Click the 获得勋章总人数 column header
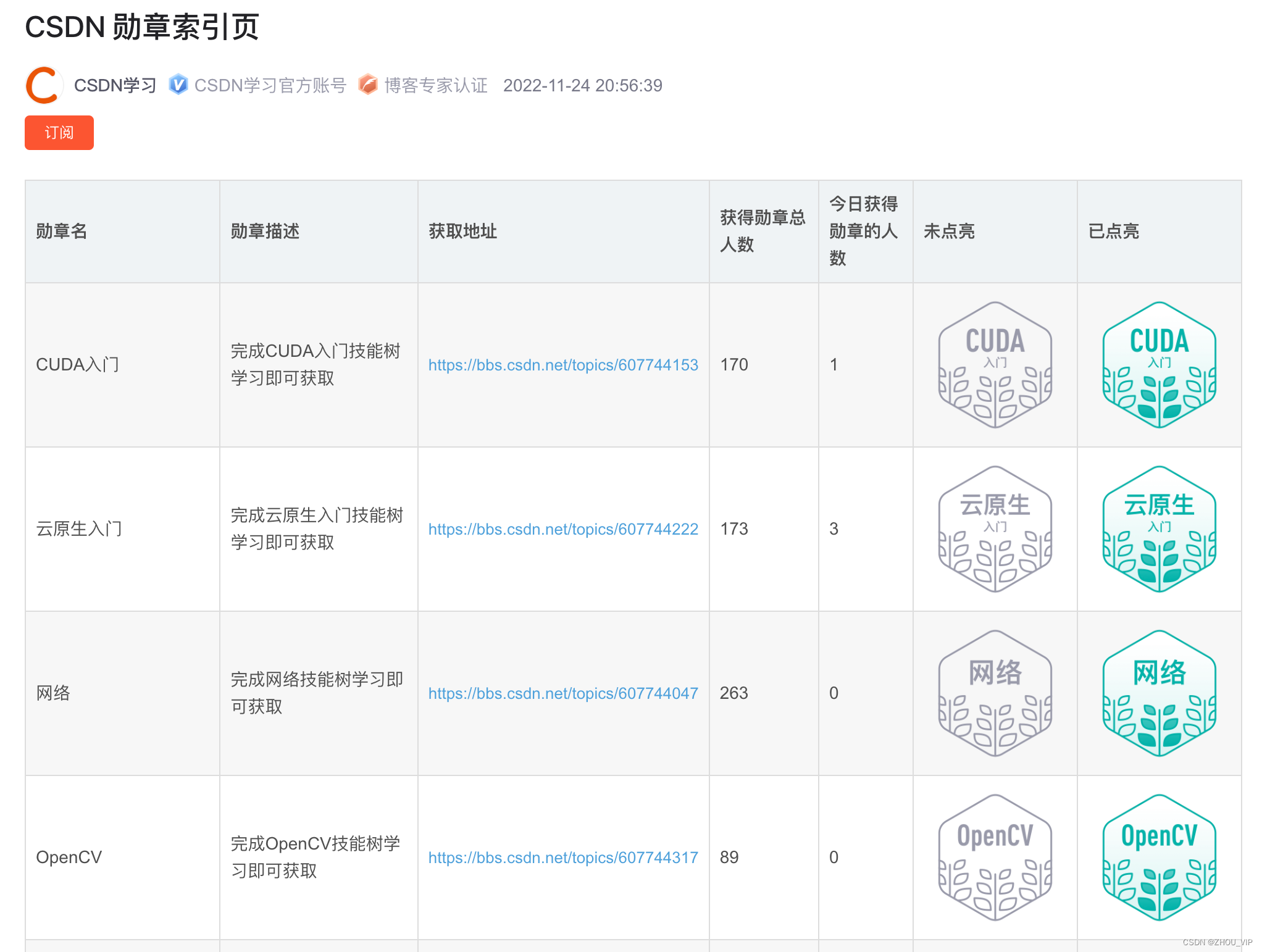The height and width of the screenshot is (952, 1262). 763,231
